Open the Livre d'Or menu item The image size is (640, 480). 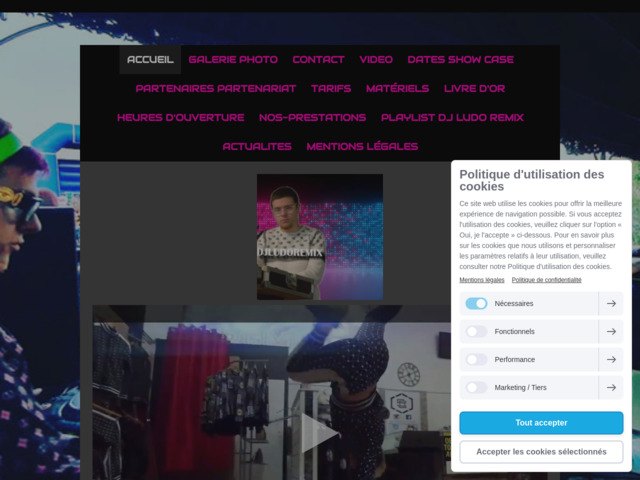click(x=474, y=89)
